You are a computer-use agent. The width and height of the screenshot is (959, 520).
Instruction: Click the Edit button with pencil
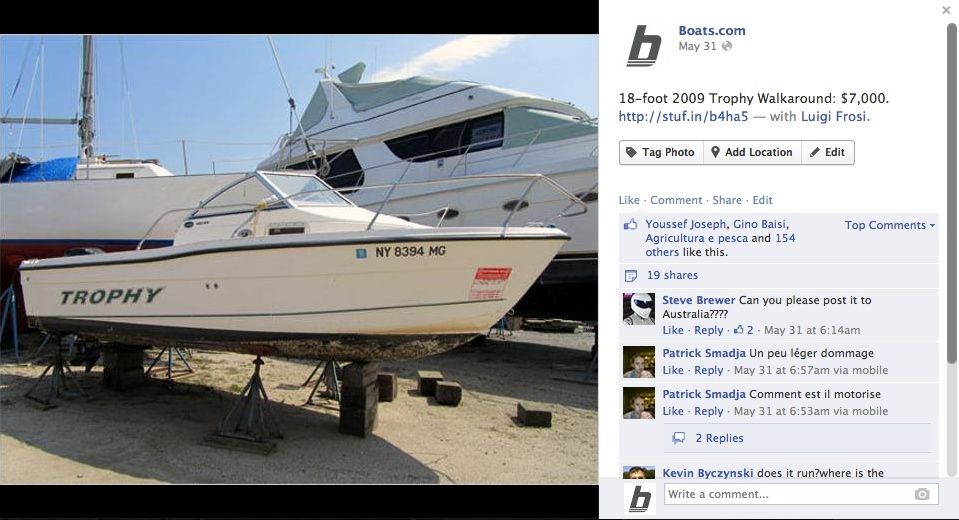[828, 152]
